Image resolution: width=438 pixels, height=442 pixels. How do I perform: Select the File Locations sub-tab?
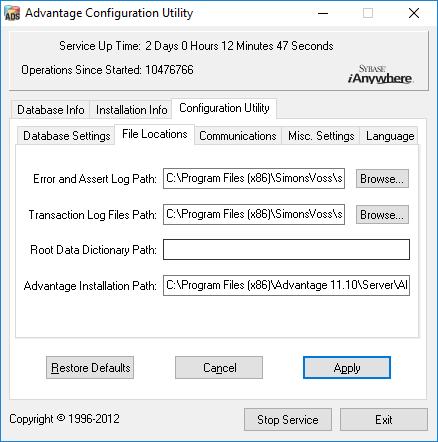tap(155, 134)
